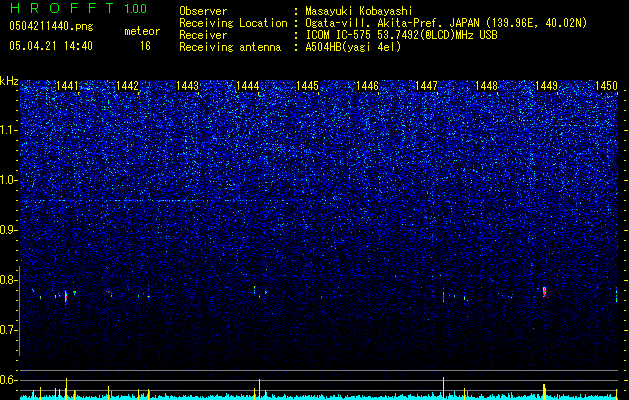Viewport: 629px width, 400px height.
Task: Select the ICOM IC-575 53.7492 MHz receiver text
Action: click(401, 35)
